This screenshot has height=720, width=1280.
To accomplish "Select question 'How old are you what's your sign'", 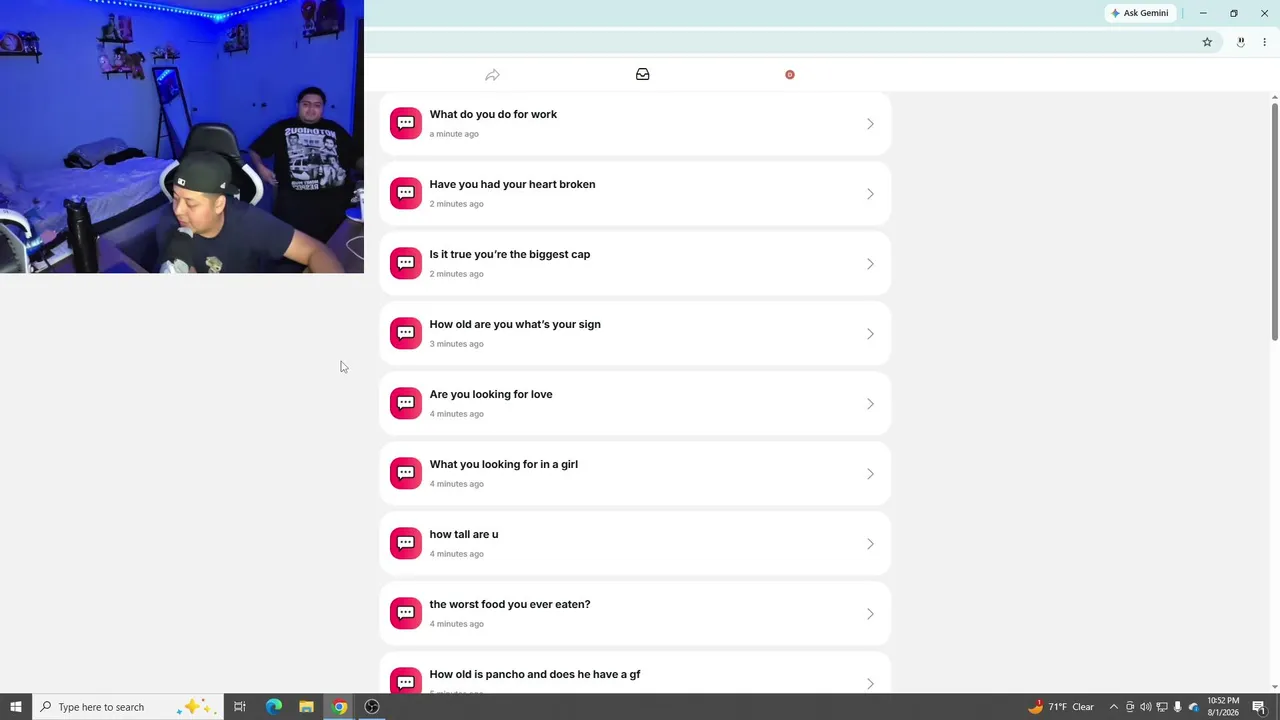I will click(634, 333).
